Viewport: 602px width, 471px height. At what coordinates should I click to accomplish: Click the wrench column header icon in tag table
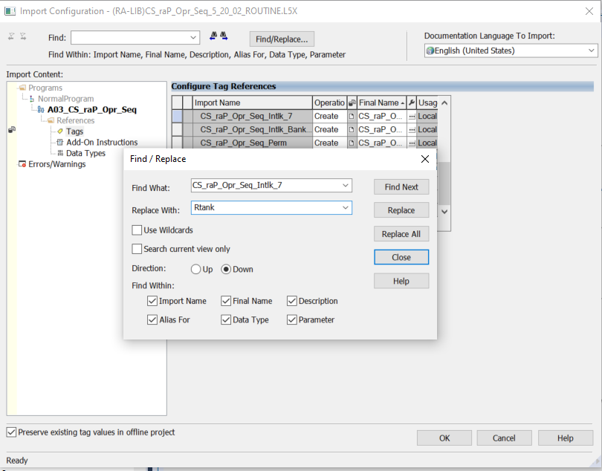coord(411,102)
